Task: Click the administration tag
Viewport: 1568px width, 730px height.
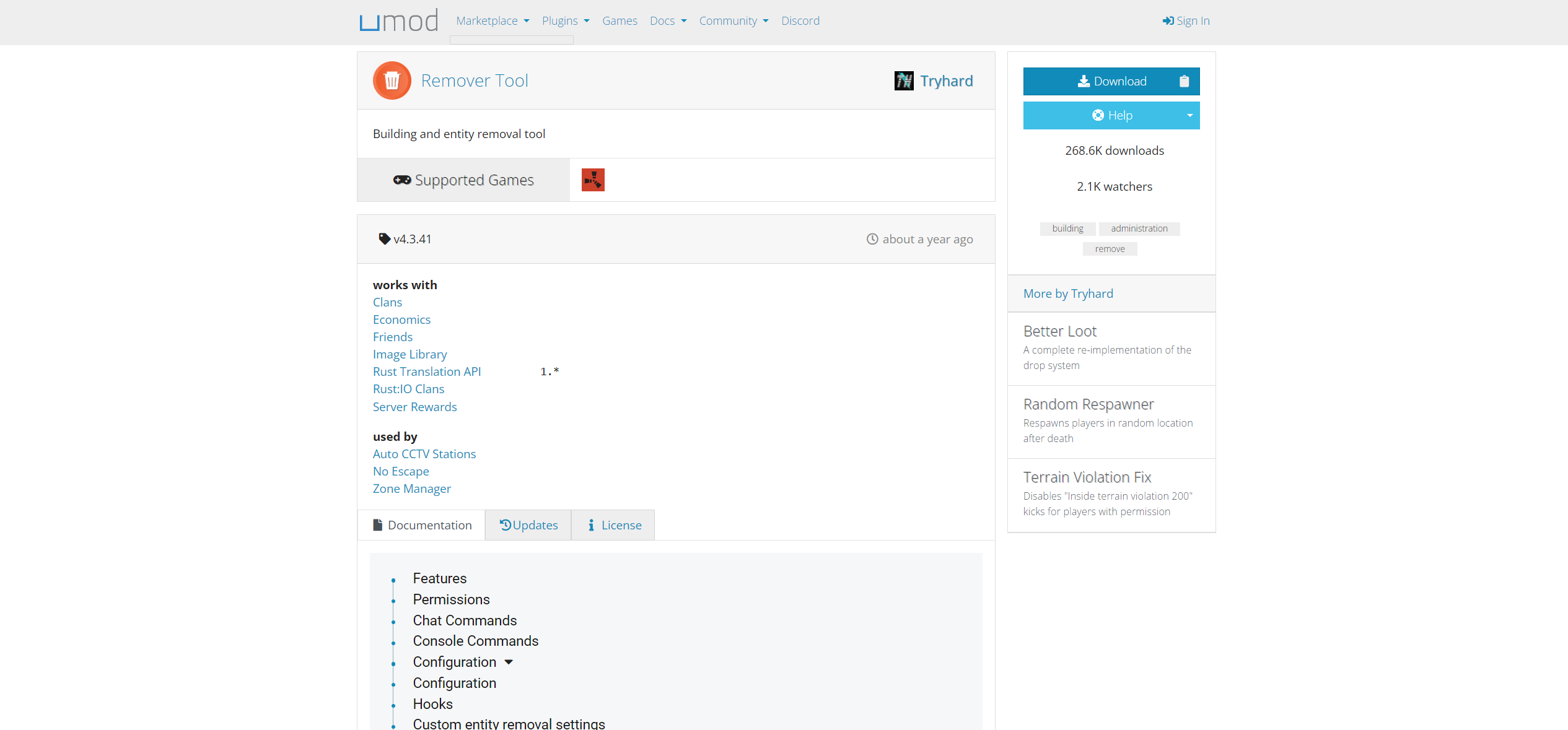Action: coord(1139,228)
